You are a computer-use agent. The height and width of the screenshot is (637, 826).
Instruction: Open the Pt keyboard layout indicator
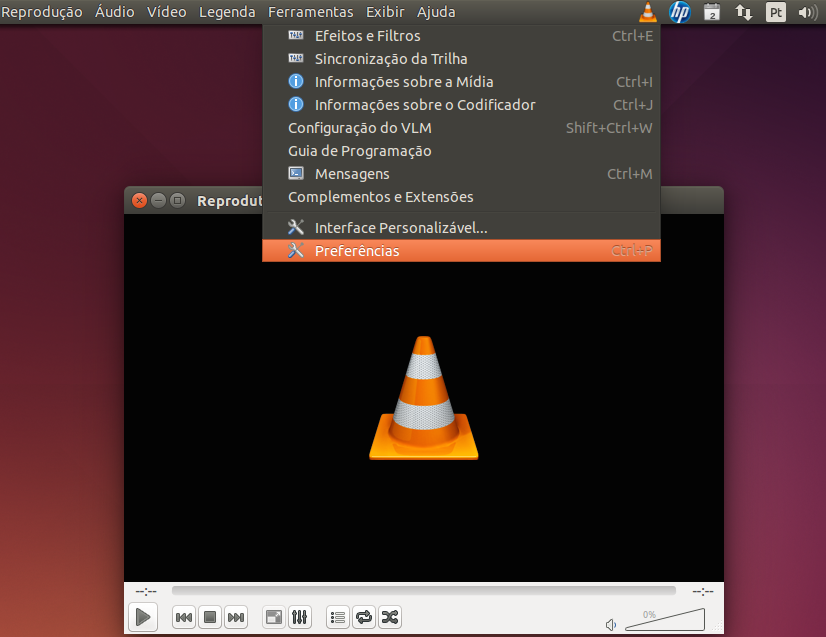tap(775, 12)
